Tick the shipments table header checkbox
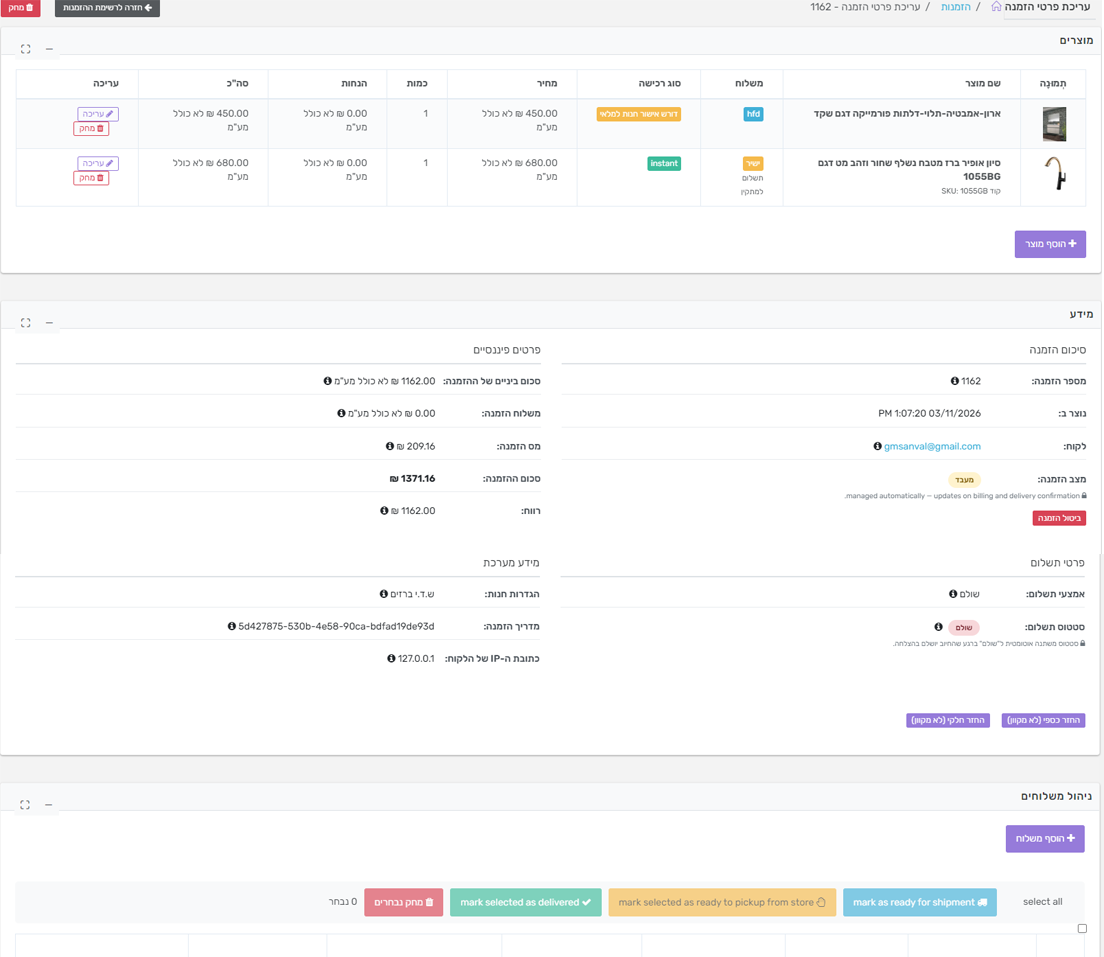 (1082, 929)
